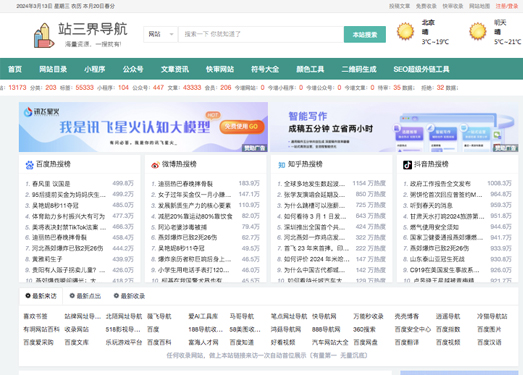Open 政府工作报告全文发布 in the Douyin list
523x375 pixels.
(x=440, y=184)
